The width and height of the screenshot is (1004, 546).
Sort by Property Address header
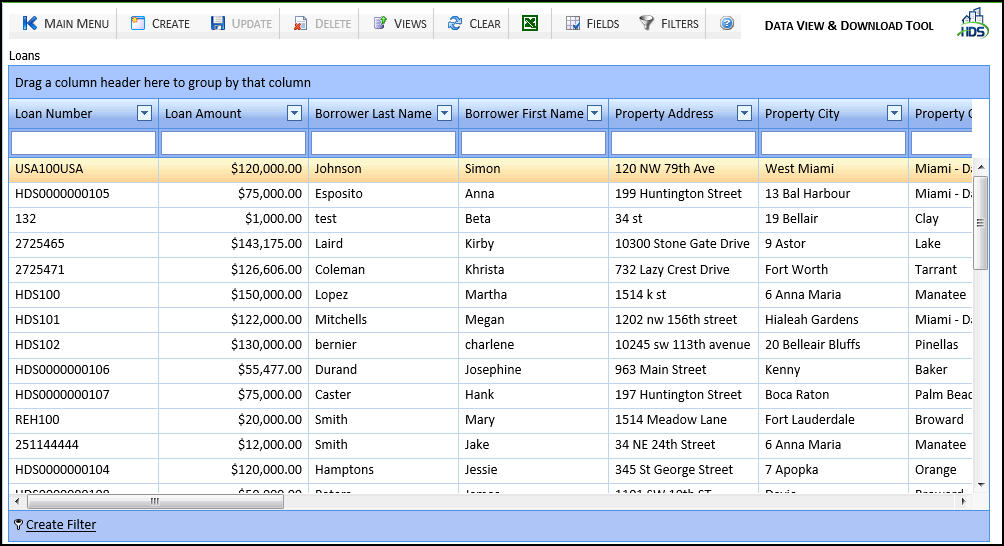[x=664, y=113]
